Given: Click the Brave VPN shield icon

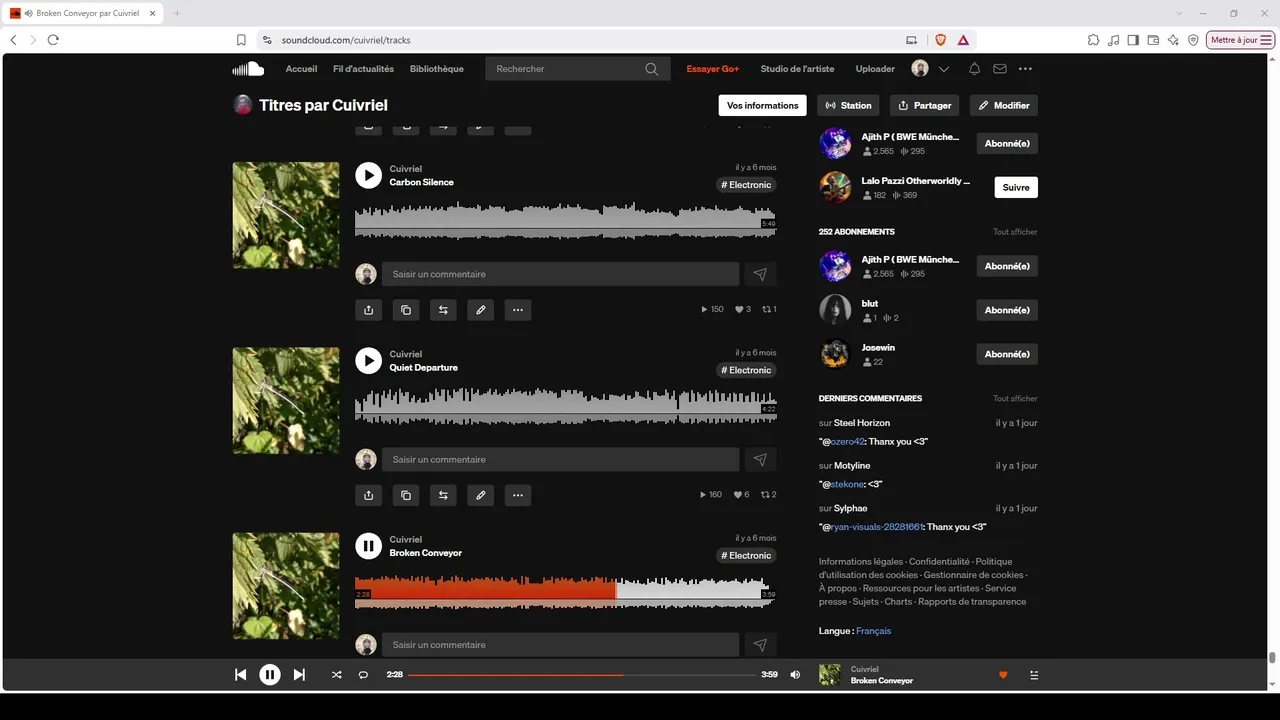Looking at the screenshot, I should point(1193,40).
